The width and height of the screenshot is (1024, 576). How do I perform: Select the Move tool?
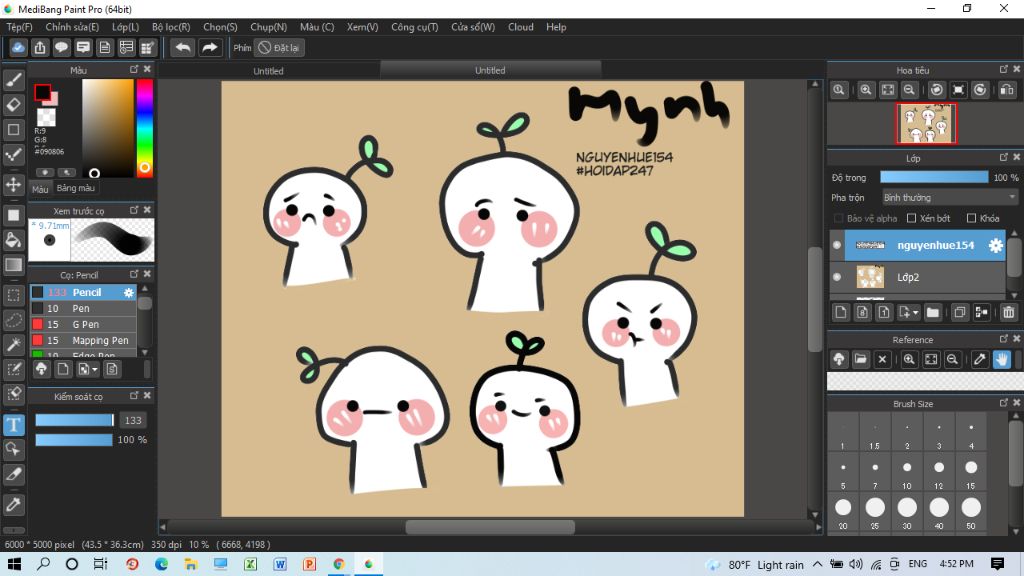pos(14,185)
